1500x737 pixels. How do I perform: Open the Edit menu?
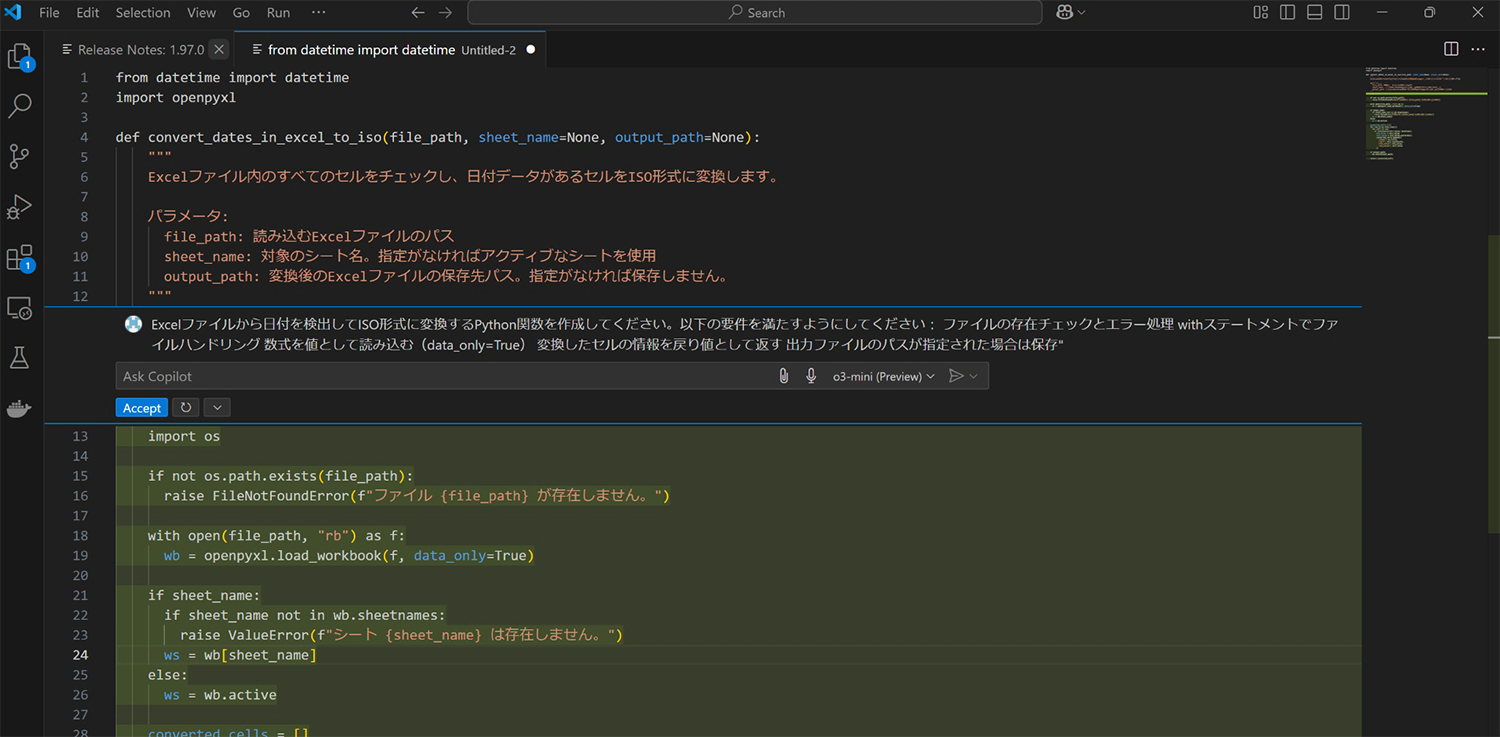pyautogui.click(x=88, y=13)
